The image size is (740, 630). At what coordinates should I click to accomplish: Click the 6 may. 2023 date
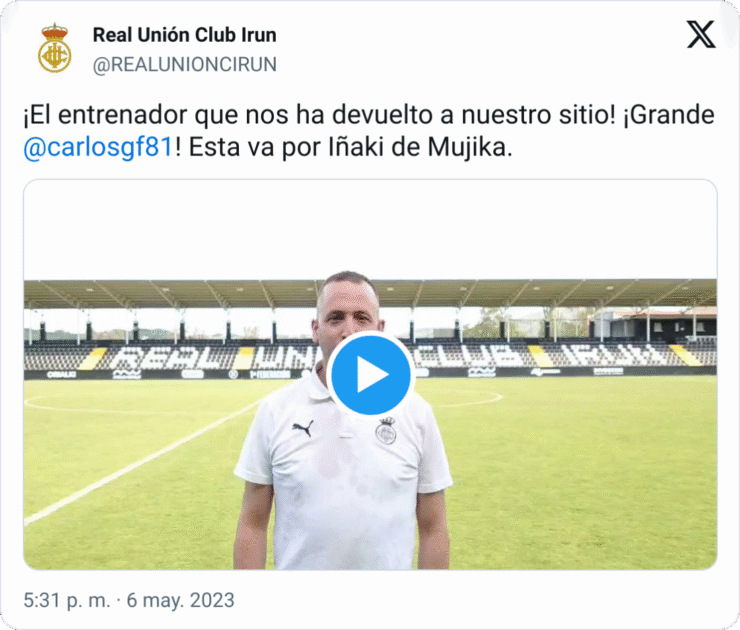[x=180, y=600]
